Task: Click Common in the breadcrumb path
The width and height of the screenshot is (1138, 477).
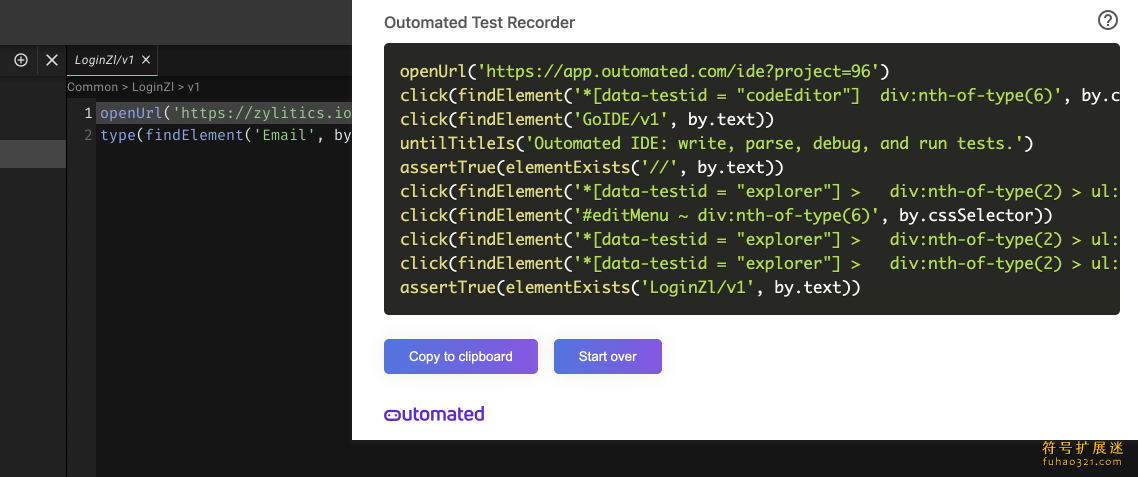Action: tap(92, 87)
